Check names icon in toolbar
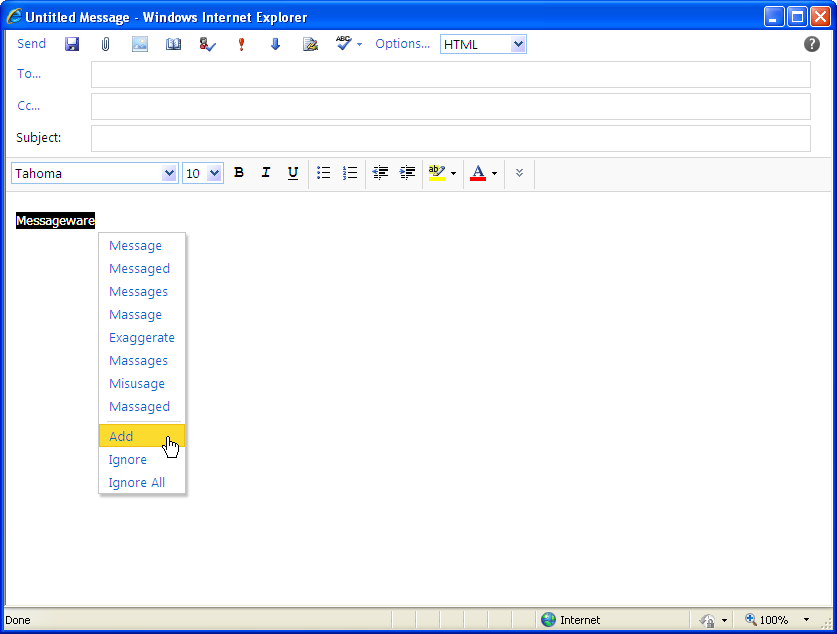Viewport: 837px width, 634px height. tap(208, 44)
